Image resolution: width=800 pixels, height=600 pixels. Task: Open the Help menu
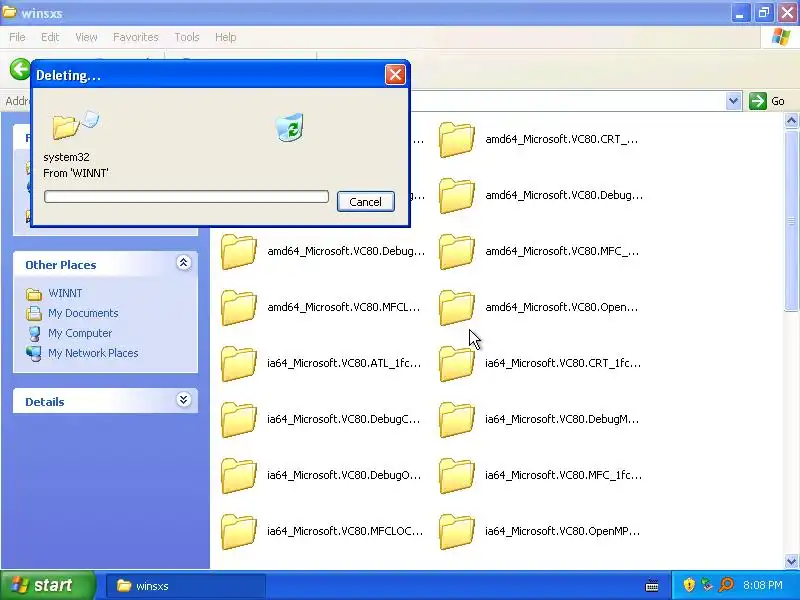pos(226,37)
